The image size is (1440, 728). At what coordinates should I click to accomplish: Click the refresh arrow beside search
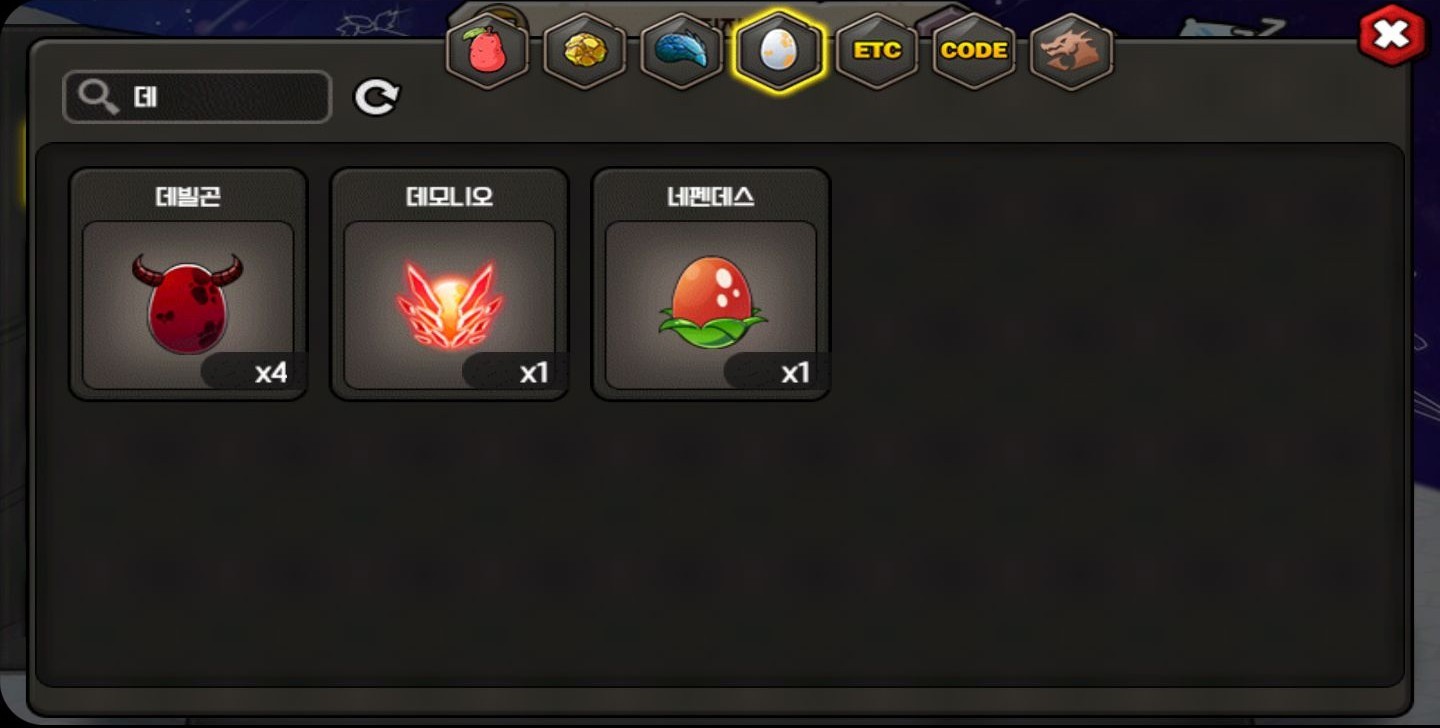(x=376, y=97)
